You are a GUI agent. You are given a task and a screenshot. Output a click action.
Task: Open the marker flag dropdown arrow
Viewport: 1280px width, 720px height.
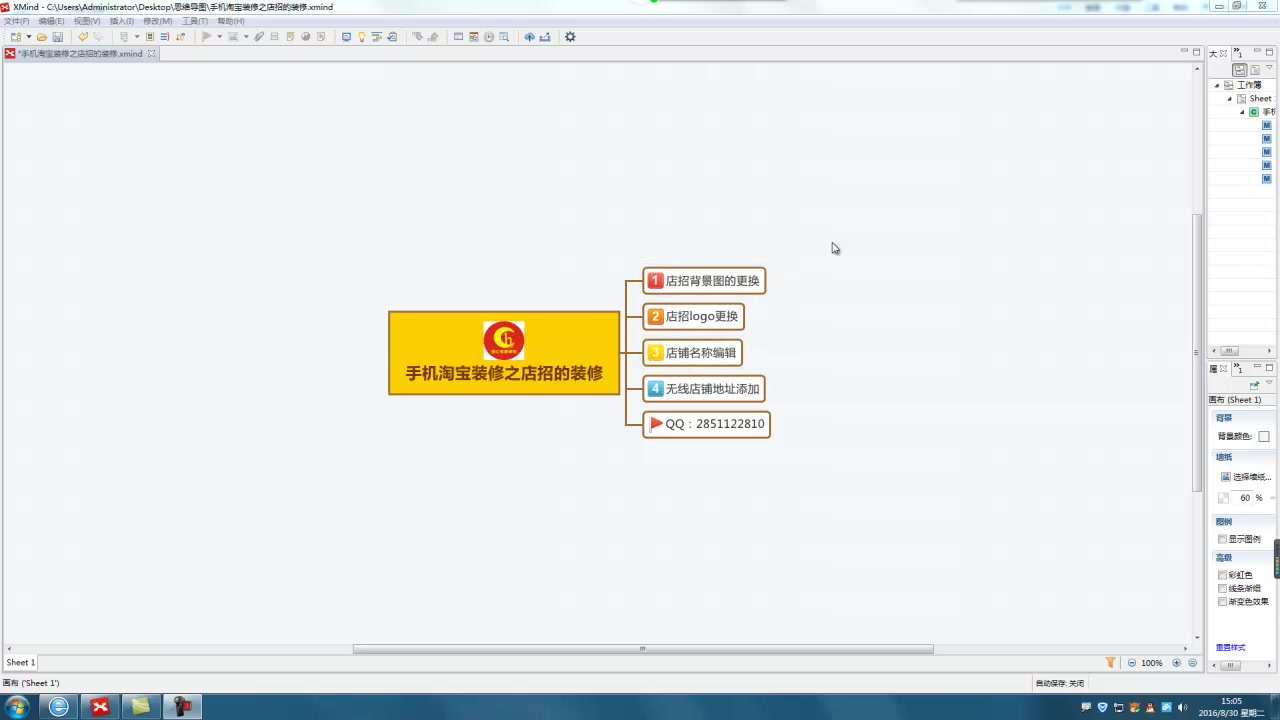[x=220, y=37]
